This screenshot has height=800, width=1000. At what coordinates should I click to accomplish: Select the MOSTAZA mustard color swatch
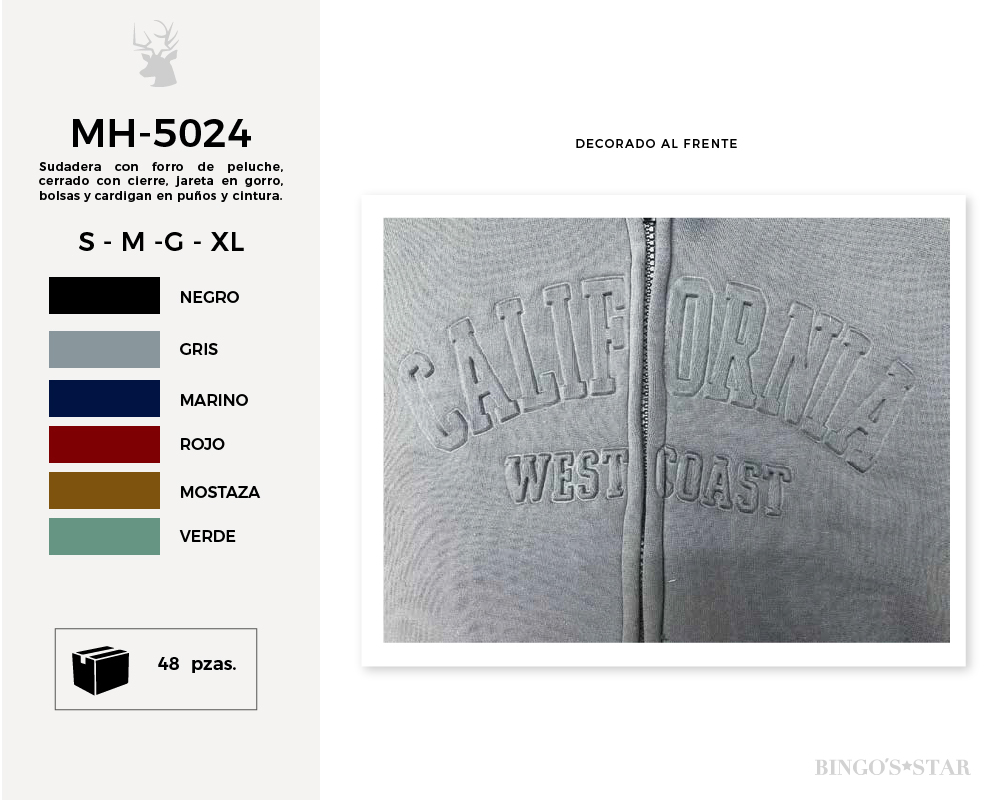tap(105, 490)
